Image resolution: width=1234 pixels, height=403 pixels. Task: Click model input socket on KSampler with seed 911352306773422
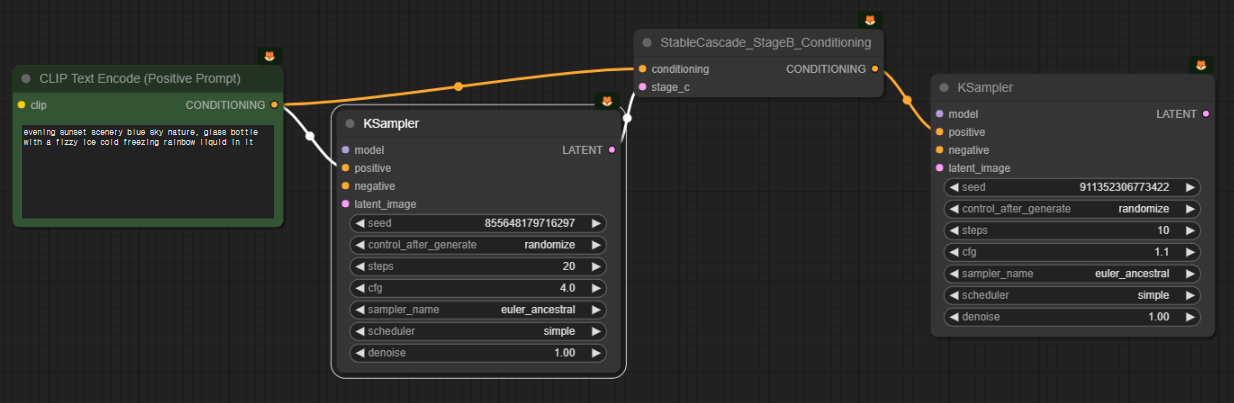pyautogui.click(x=939, y=114)
